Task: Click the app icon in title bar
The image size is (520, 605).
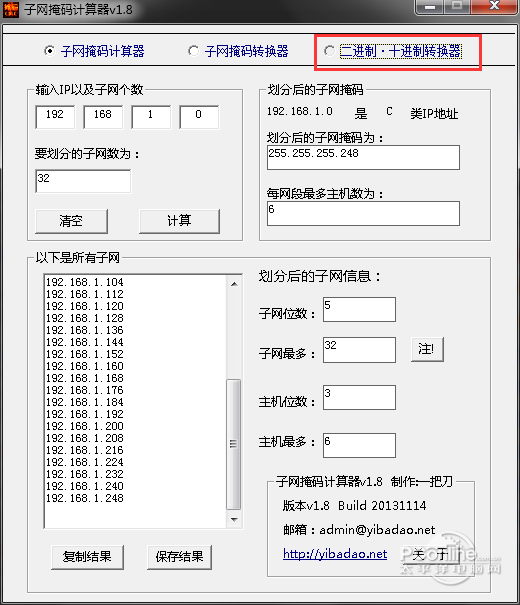Action: (10, 9)
